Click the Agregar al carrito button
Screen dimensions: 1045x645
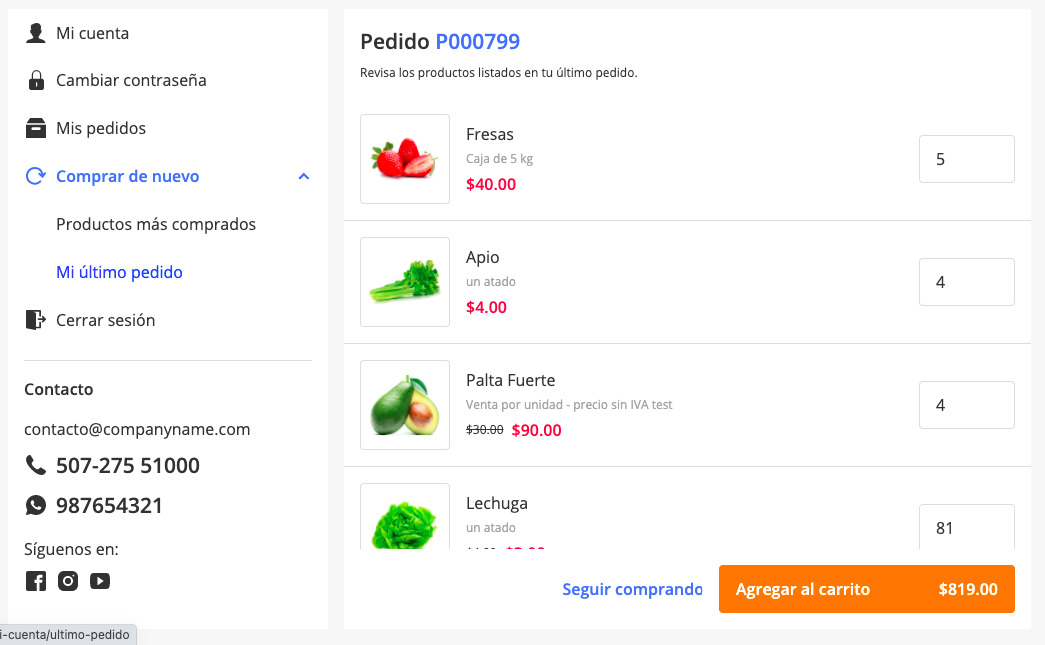click(x=866, y=589)
